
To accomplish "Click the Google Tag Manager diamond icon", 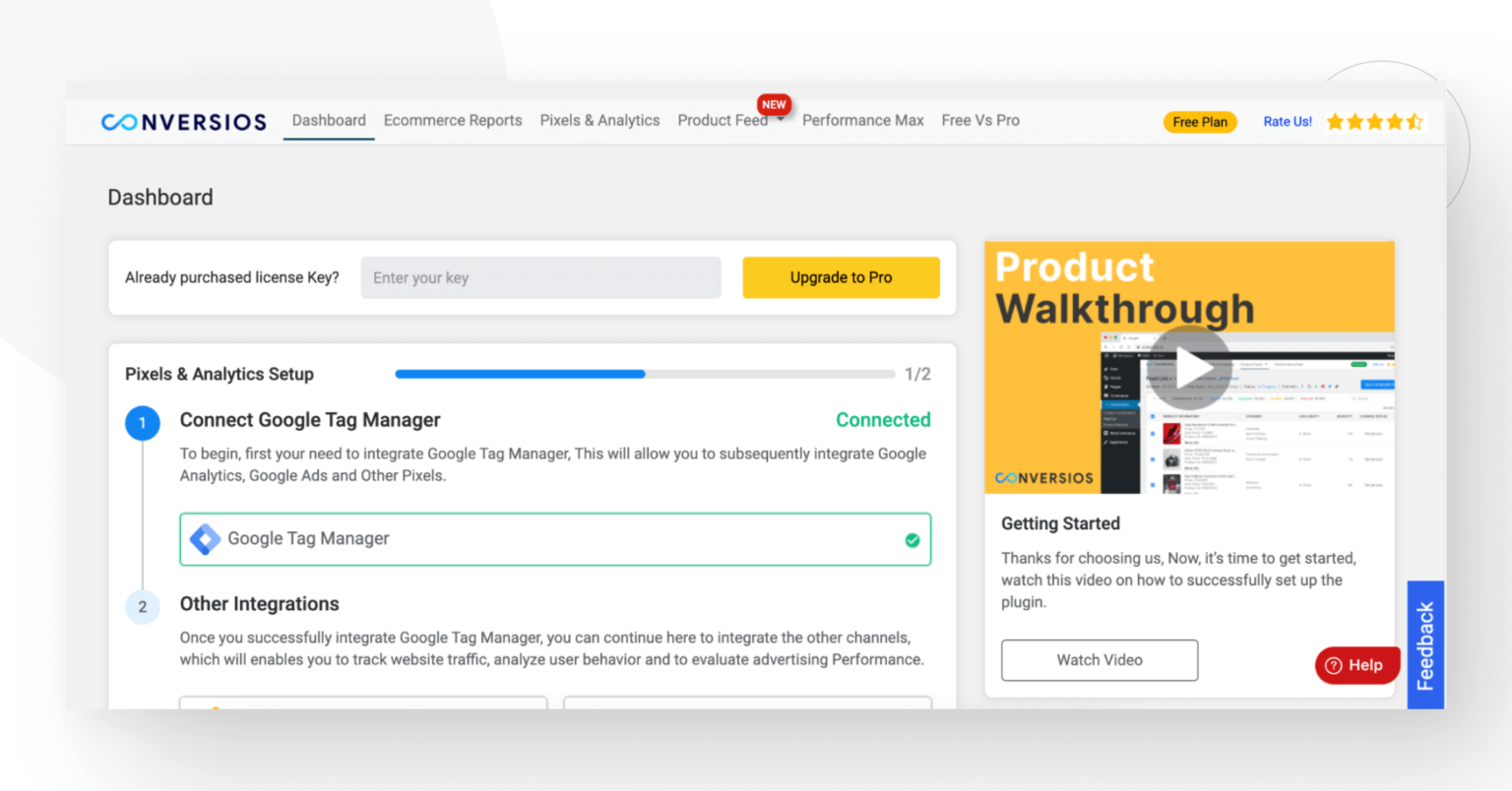I will click(x=205, y=539).
